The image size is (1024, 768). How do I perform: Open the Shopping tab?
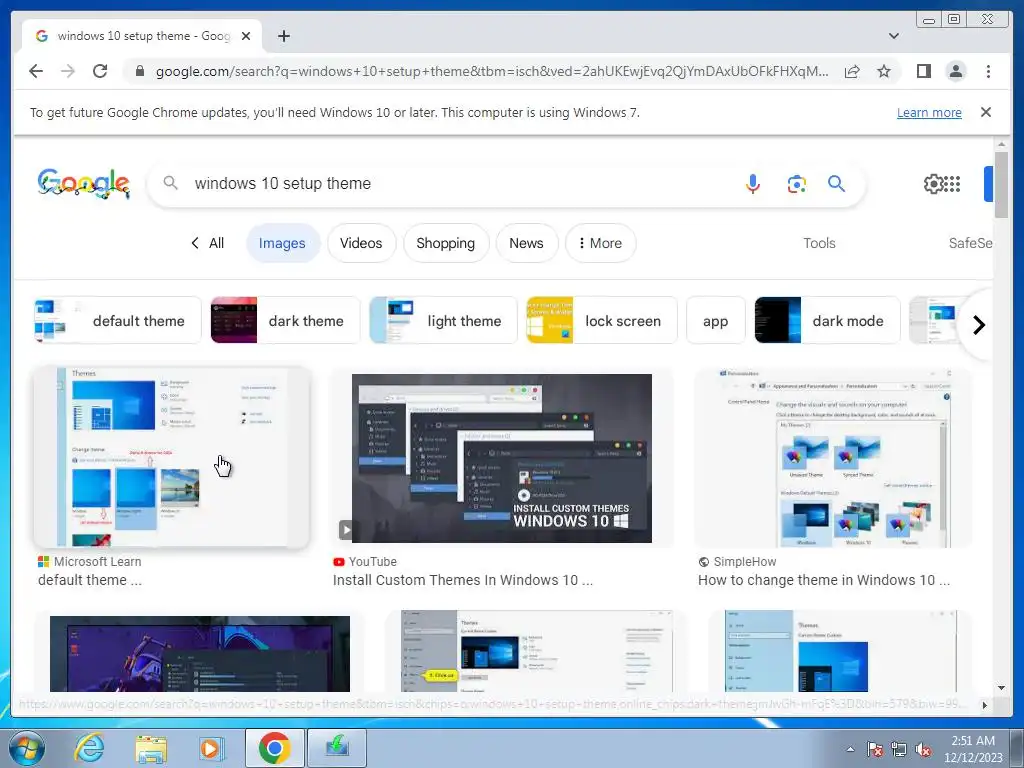(x=445, y=243)
